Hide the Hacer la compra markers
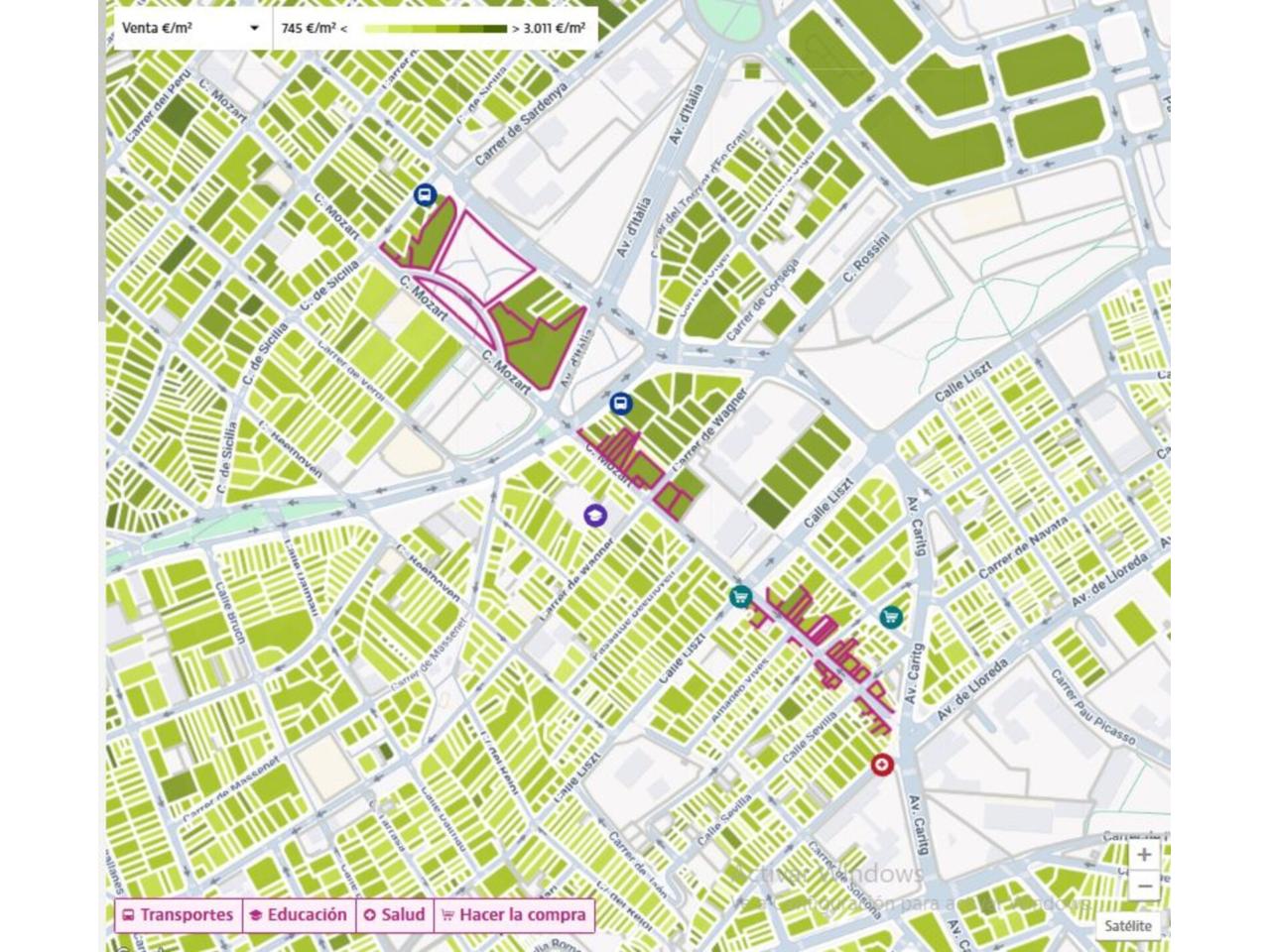 tap(514, 914)
